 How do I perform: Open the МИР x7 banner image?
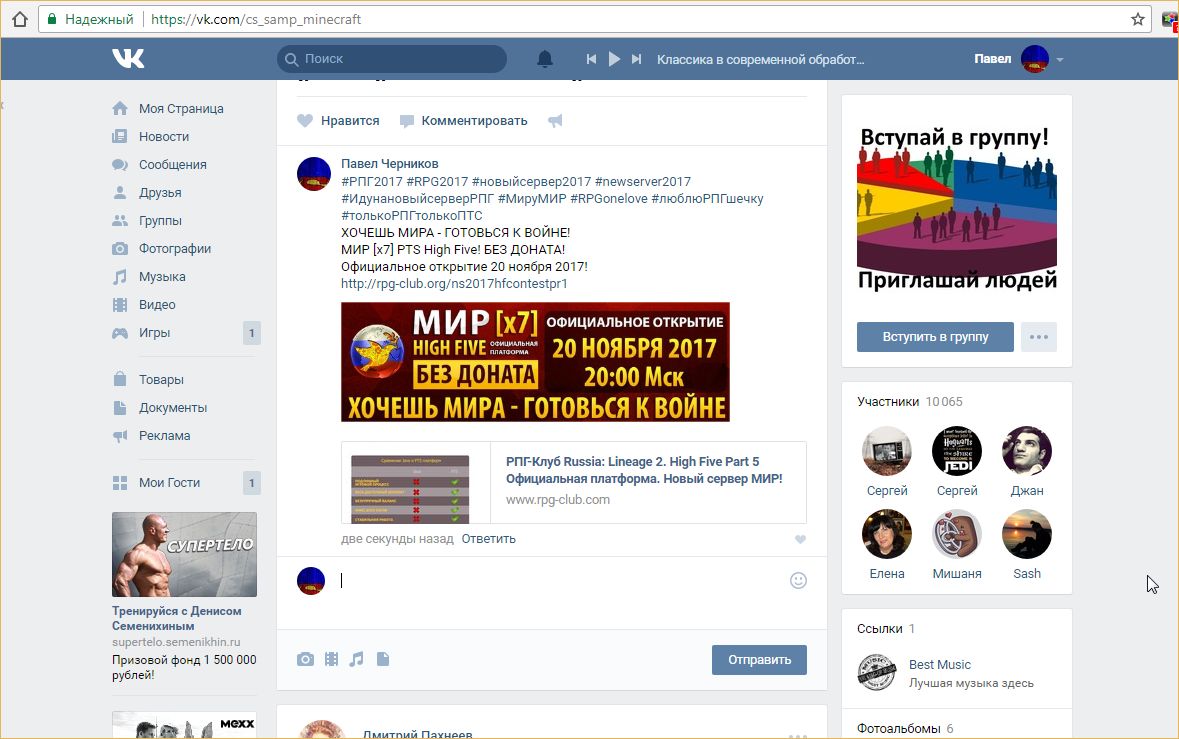click(535, 362)
